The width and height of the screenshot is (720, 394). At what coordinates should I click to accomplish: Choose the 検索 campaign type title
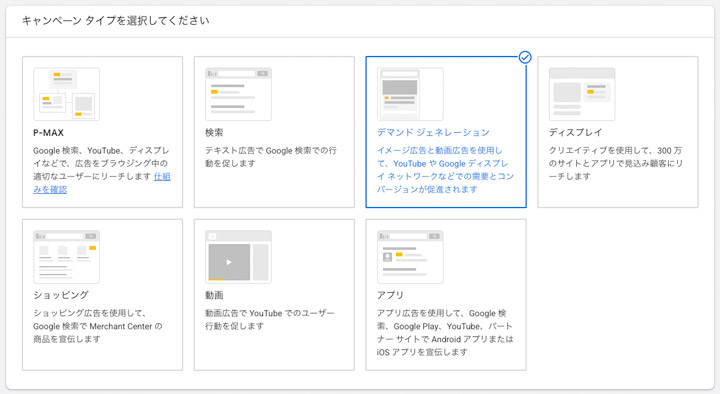coord(214,133)
